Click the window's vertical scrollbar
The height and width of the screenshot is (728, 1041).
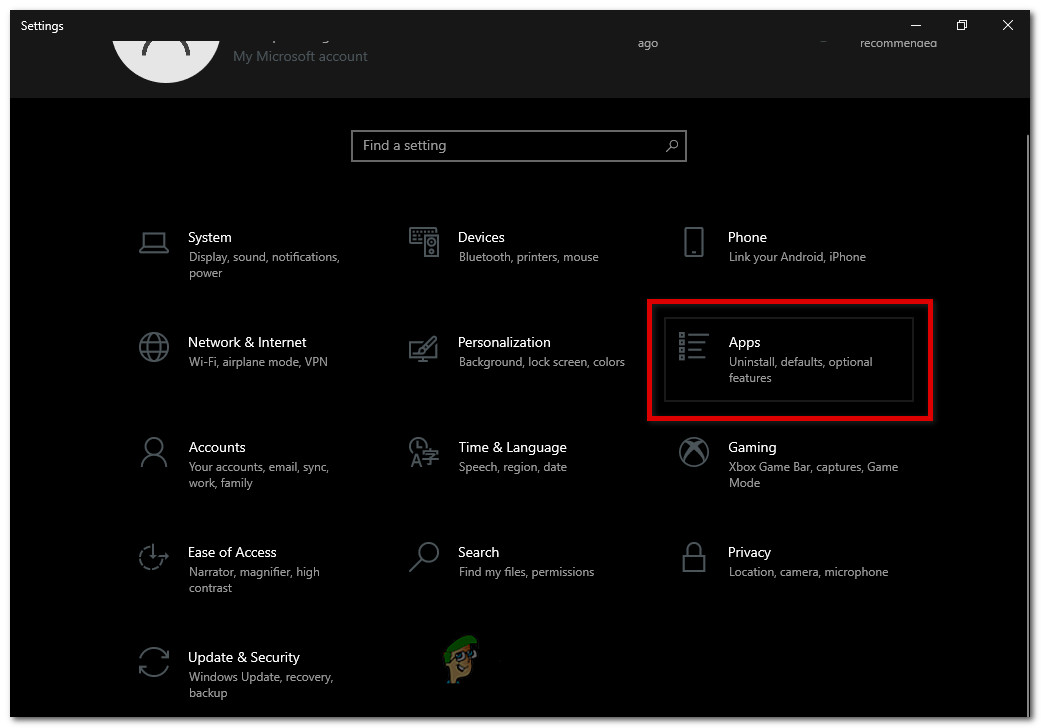click(1027, 425)
